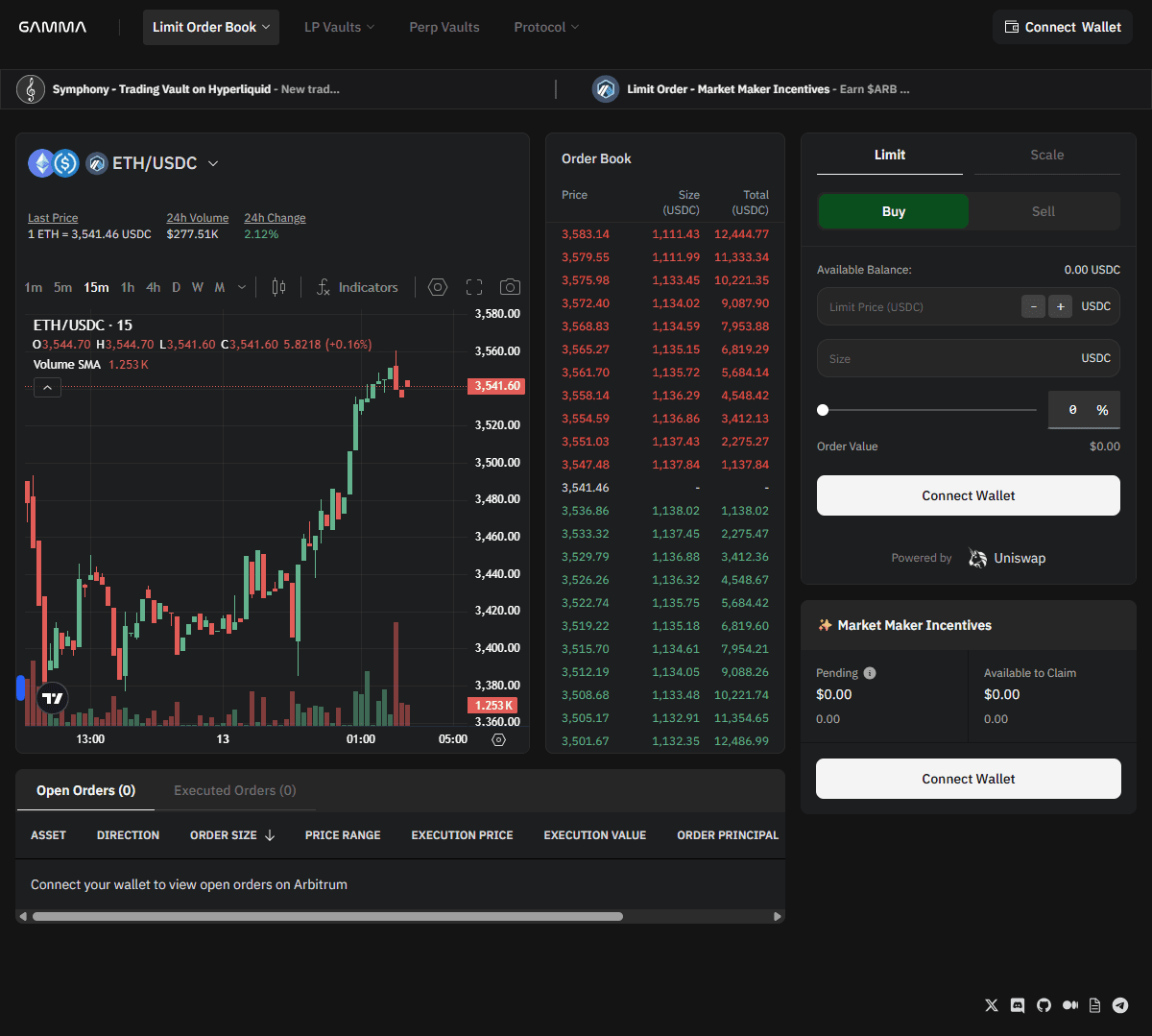The image size is (1152, 1036).
Task: Change candlestick chart style
Action: point(278,286)
